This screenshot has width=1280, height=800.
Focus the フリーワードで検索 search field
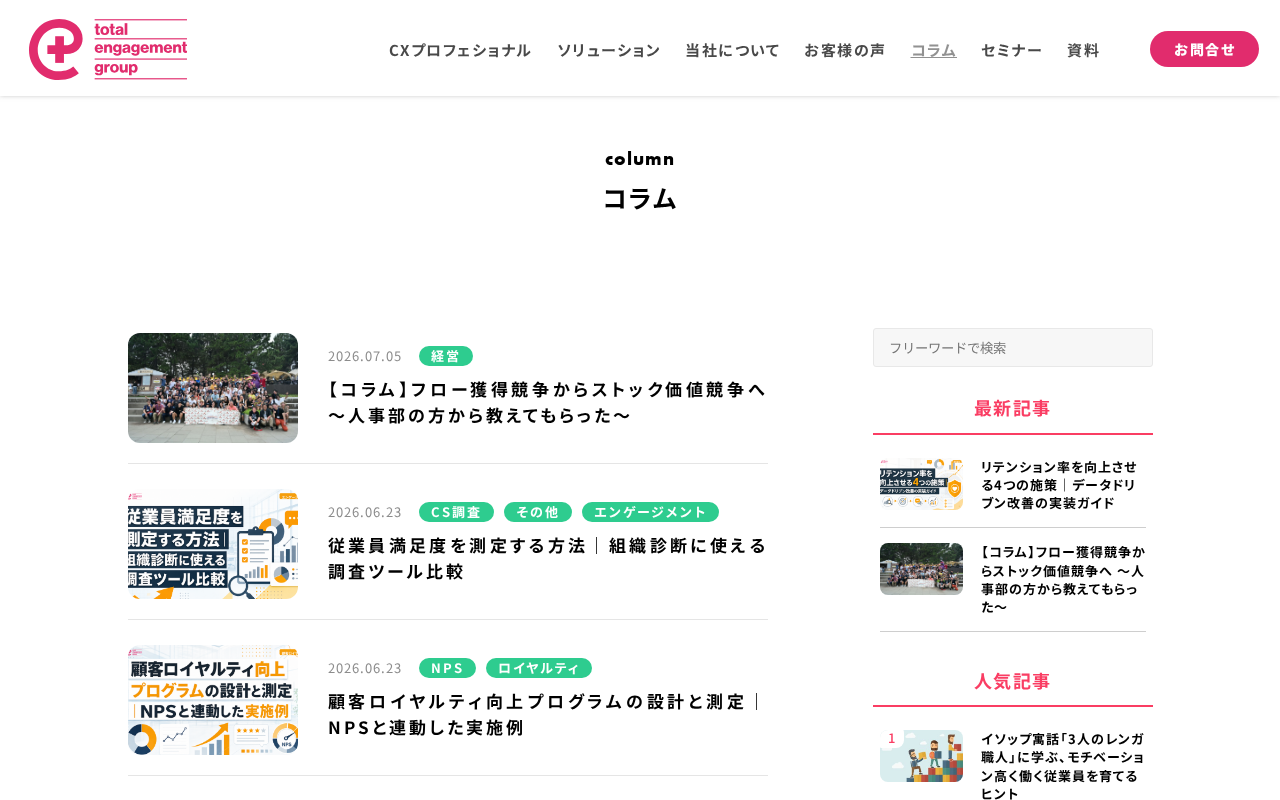1012,347
